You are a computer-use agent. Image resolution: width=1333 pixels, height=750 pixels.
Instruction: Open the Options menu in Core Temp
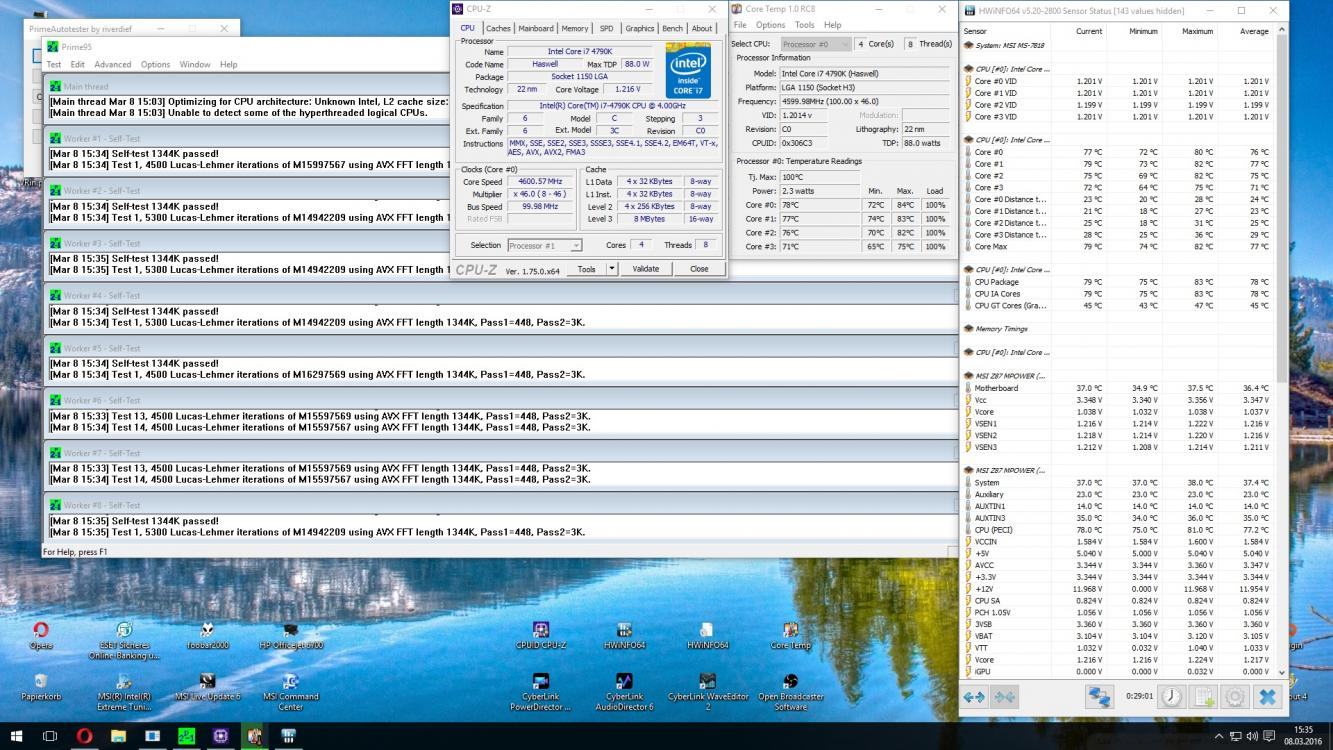770,25
